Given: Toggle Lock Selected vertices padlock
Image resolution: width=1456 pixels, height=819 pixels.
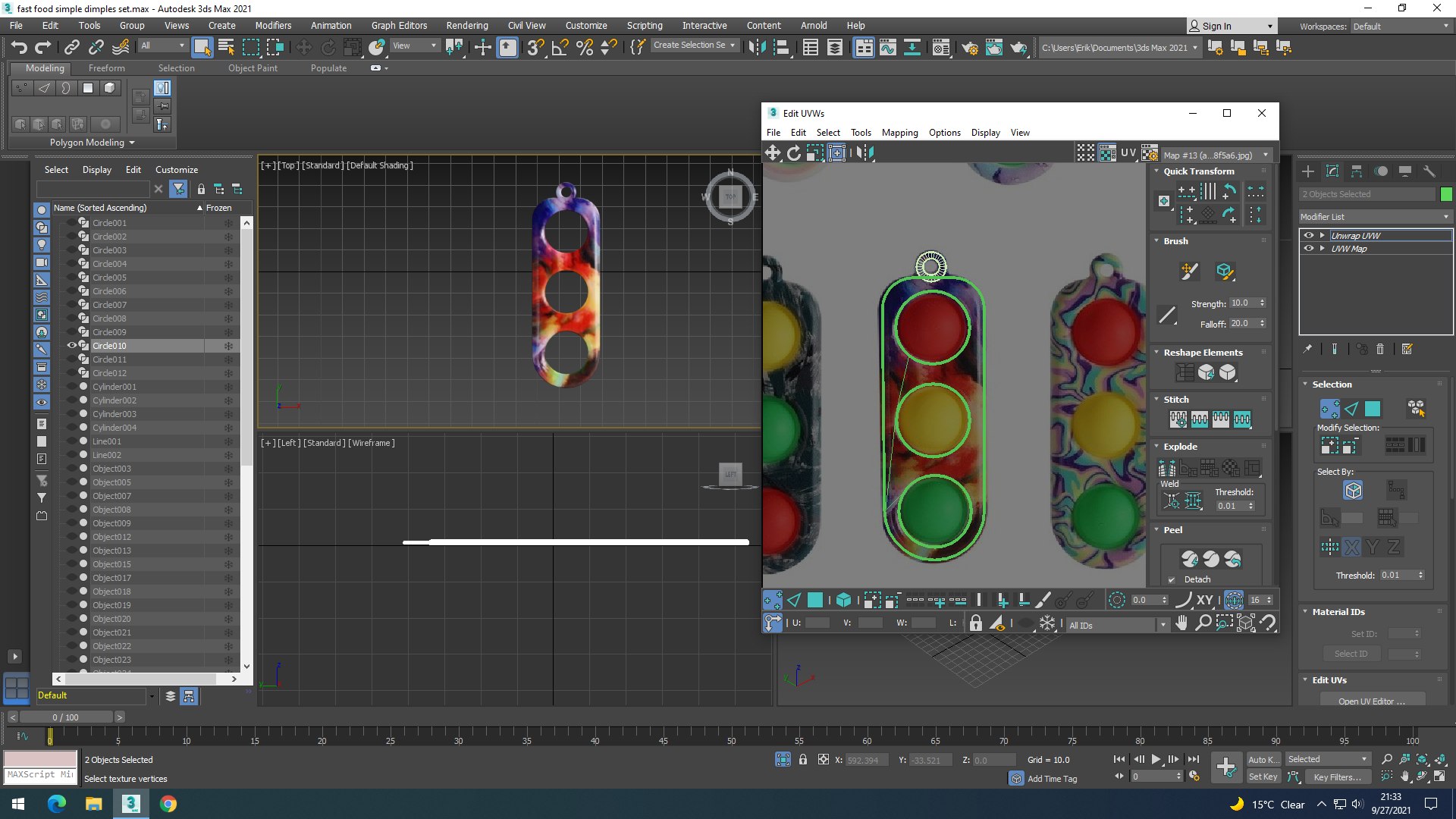Looking at the screenshot, I should pos(976,623).
